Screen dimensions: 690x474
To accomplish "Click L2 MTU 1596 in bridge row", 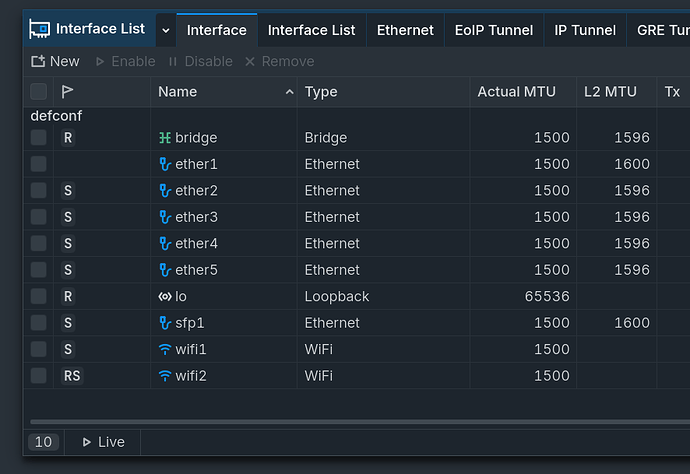I will [x=632, y=138].
